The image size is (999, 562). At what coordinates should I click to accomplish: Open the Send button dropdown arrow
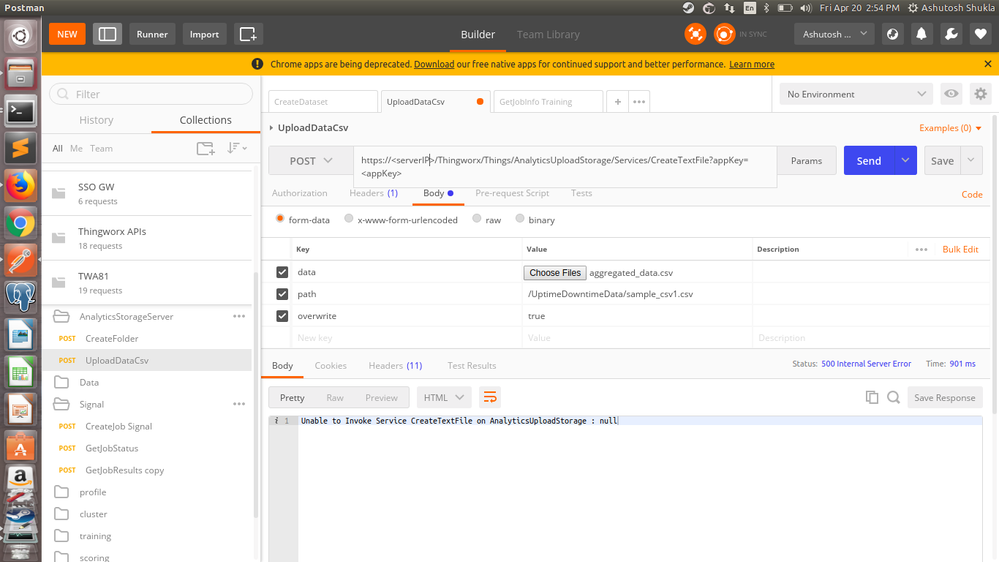(905, 161)
